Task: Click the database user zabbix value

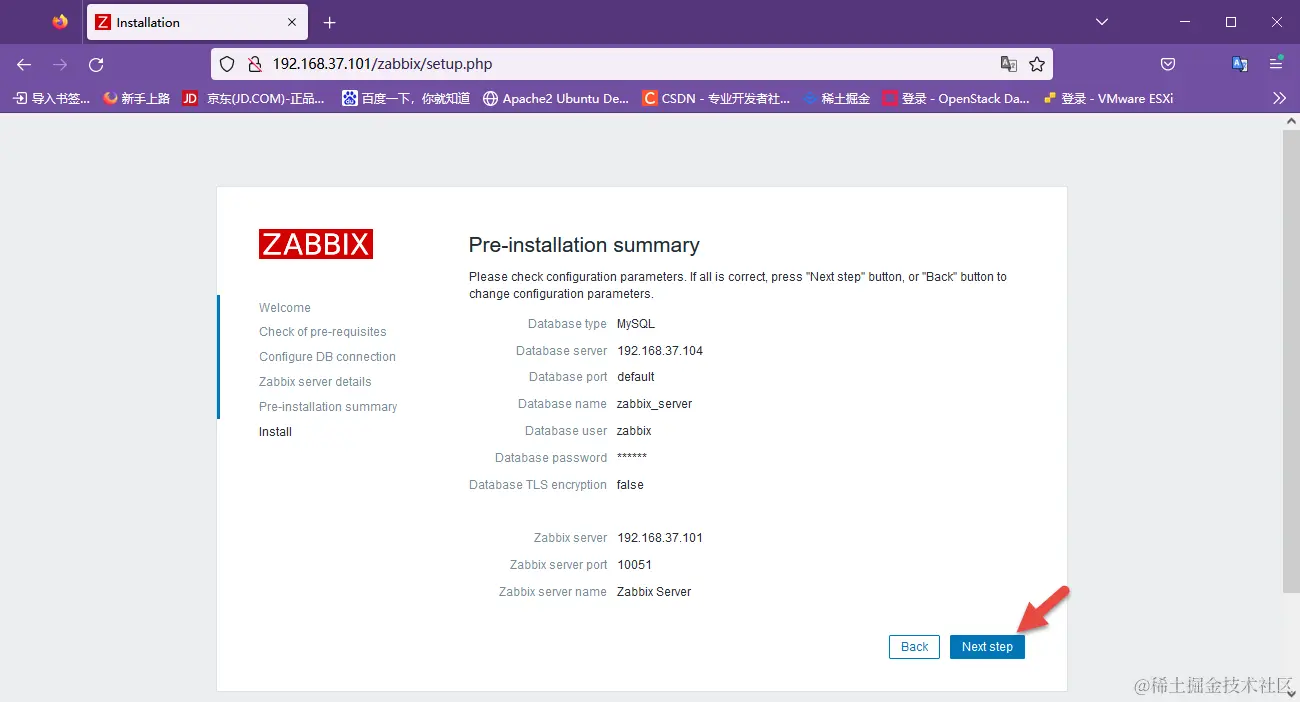Action: click(634, 431)
